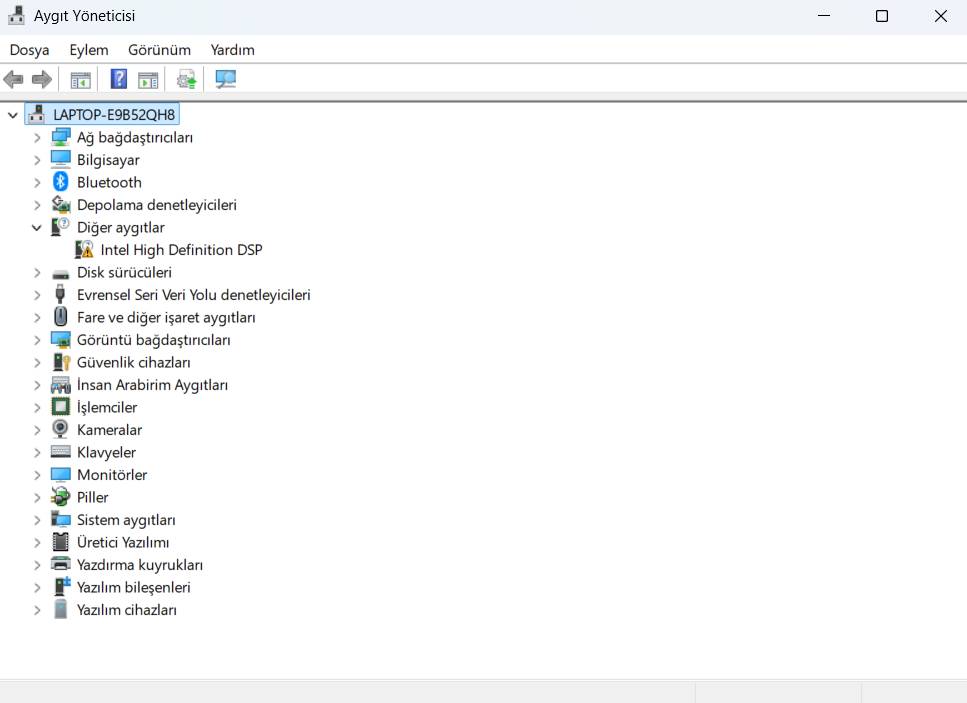
Task: Select the Yazılım bileşenleri label
Action: [133, 587]
